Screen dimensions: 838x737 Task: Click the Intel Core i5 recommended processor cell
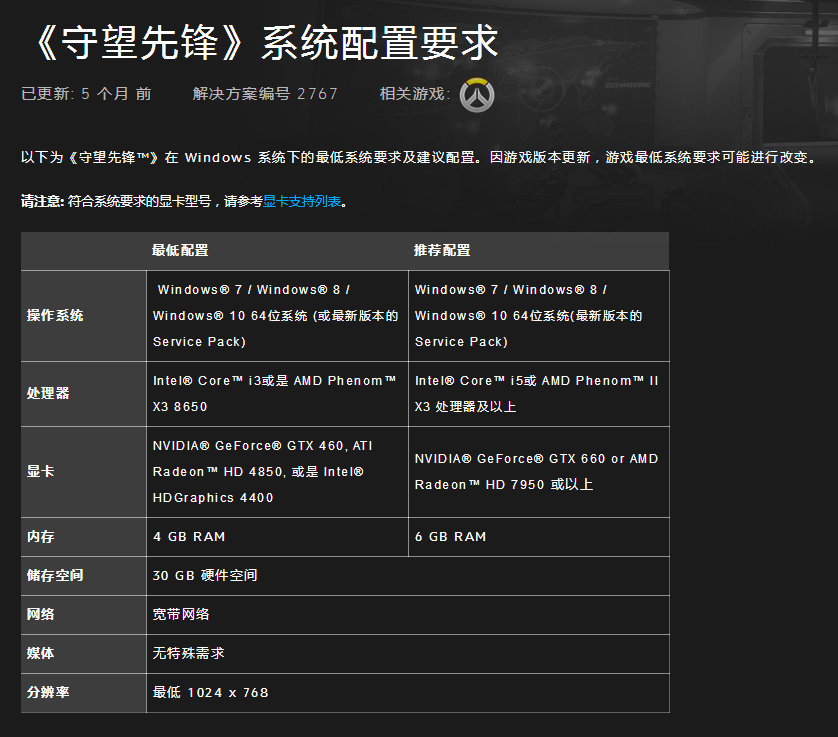pos(539,394)
